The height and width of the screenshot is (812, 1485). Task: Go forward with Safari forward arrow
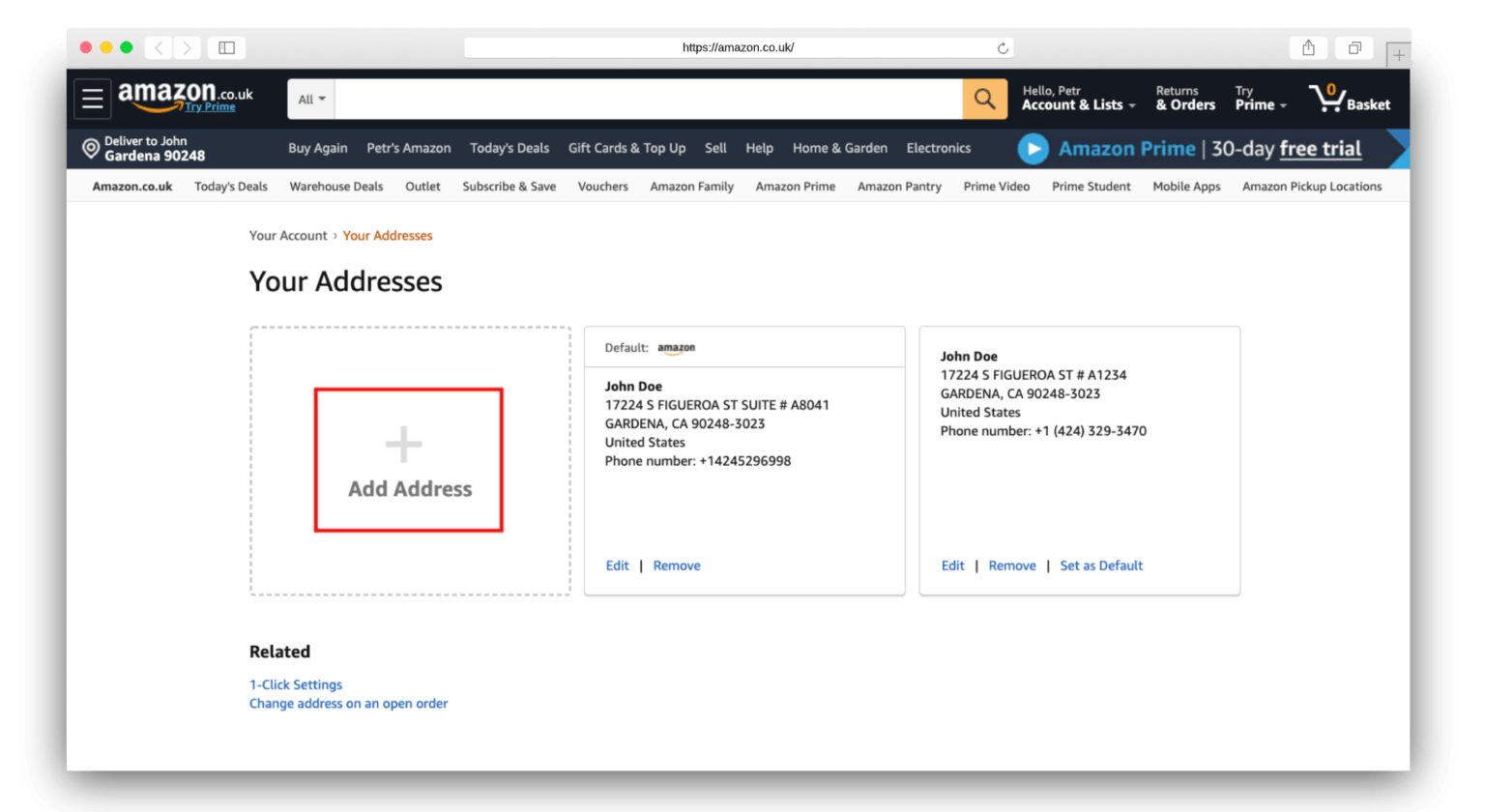tap(188, 47)
